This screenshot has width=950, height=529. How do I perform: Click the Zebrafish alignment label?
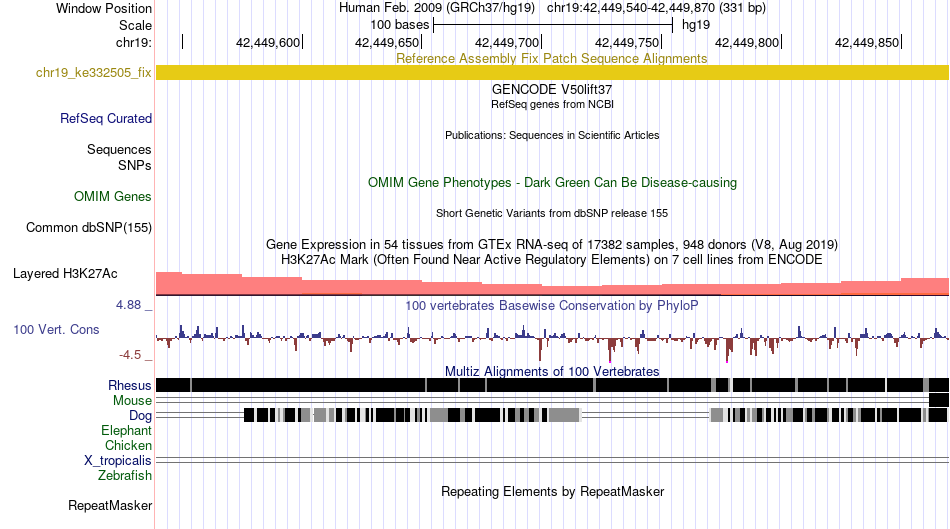click(x=125, y=475)
